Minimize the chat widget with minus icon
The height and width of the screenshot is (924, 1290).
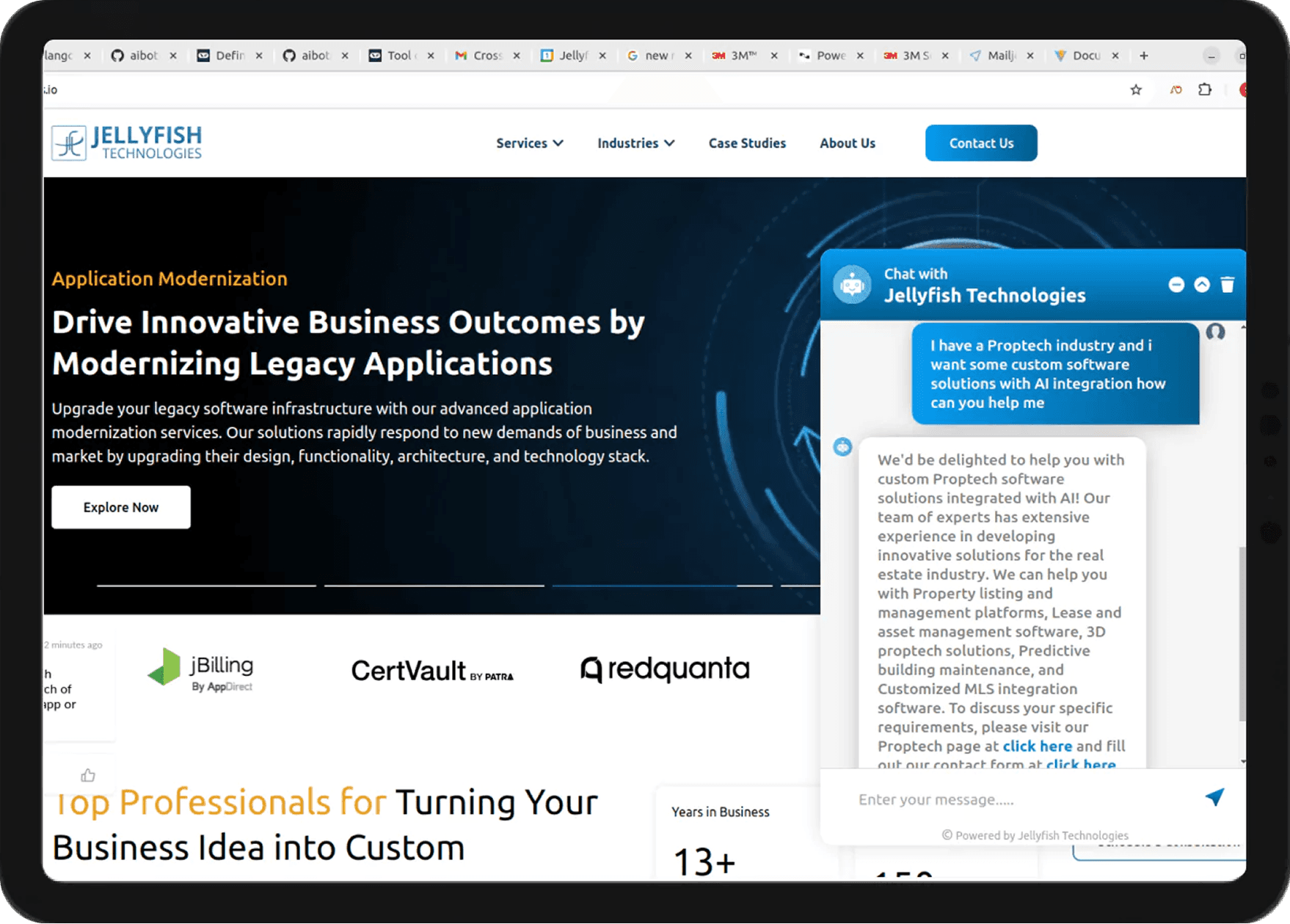(1176, 285)
